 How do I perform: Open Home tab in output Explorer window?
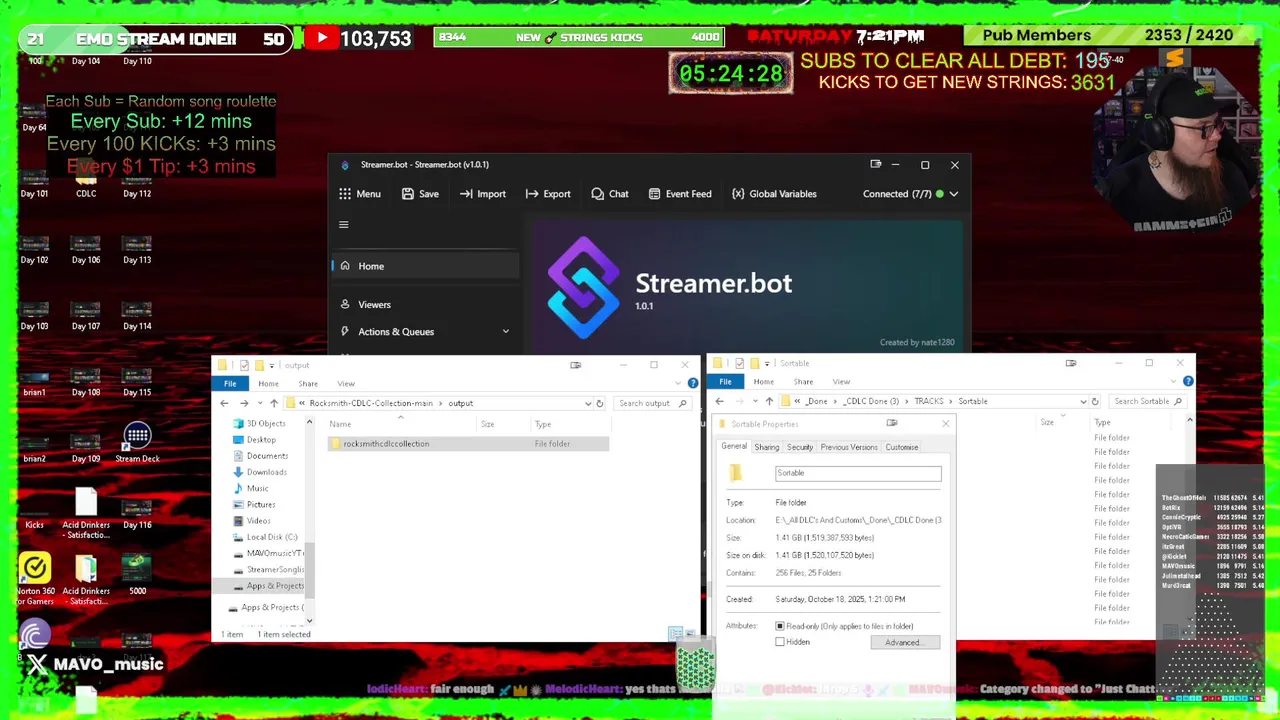[x=268, y=384]
